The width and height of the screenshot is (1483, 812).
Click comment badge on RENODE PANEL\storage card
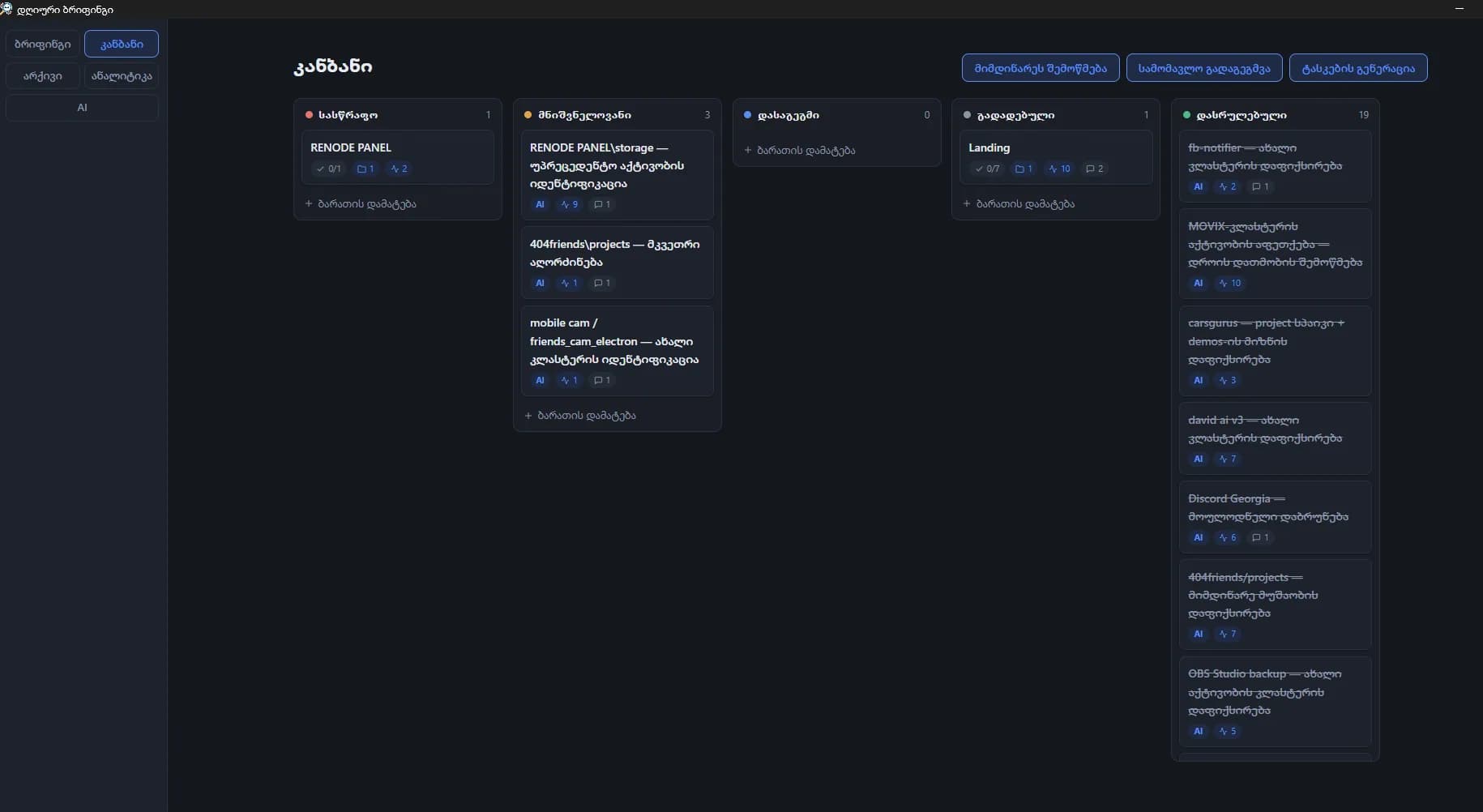[x=602, y=204]
